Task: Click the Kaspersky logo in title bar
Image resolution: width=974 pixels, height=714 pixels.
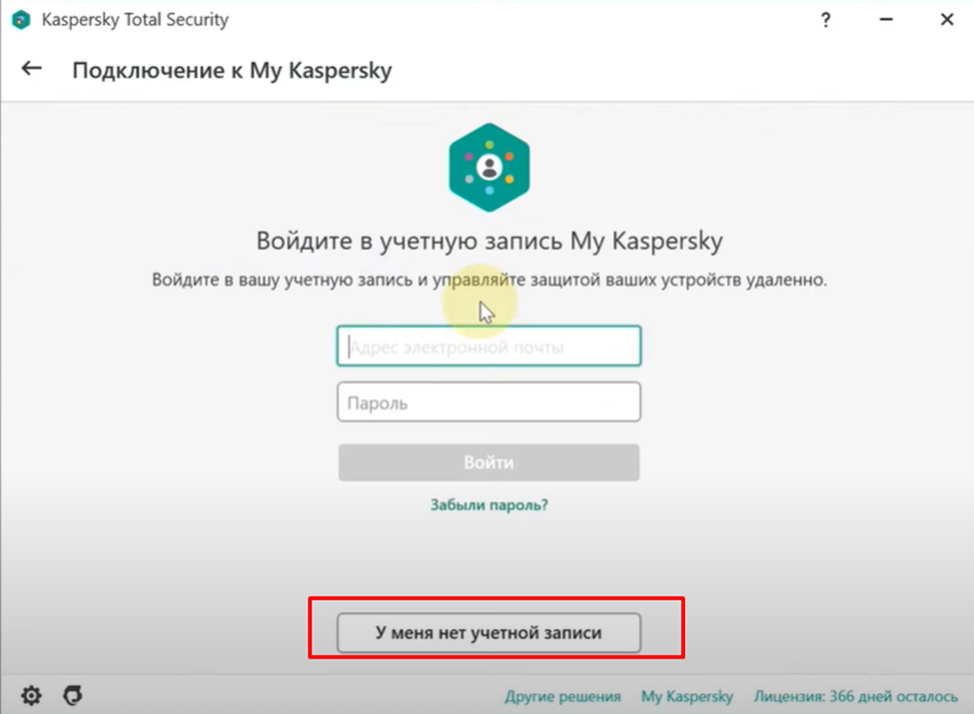Action: 20,20
